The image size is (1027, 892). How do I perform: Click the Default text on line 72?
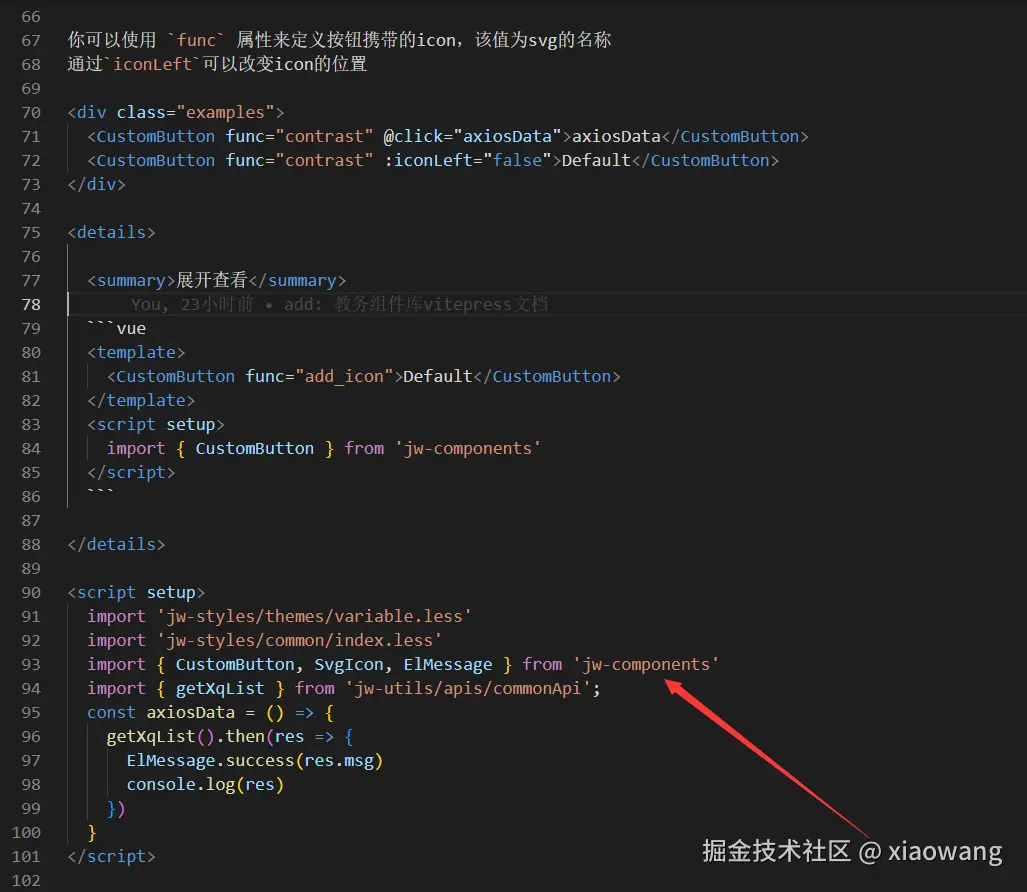pyautogui.click(x=596, y=161)
